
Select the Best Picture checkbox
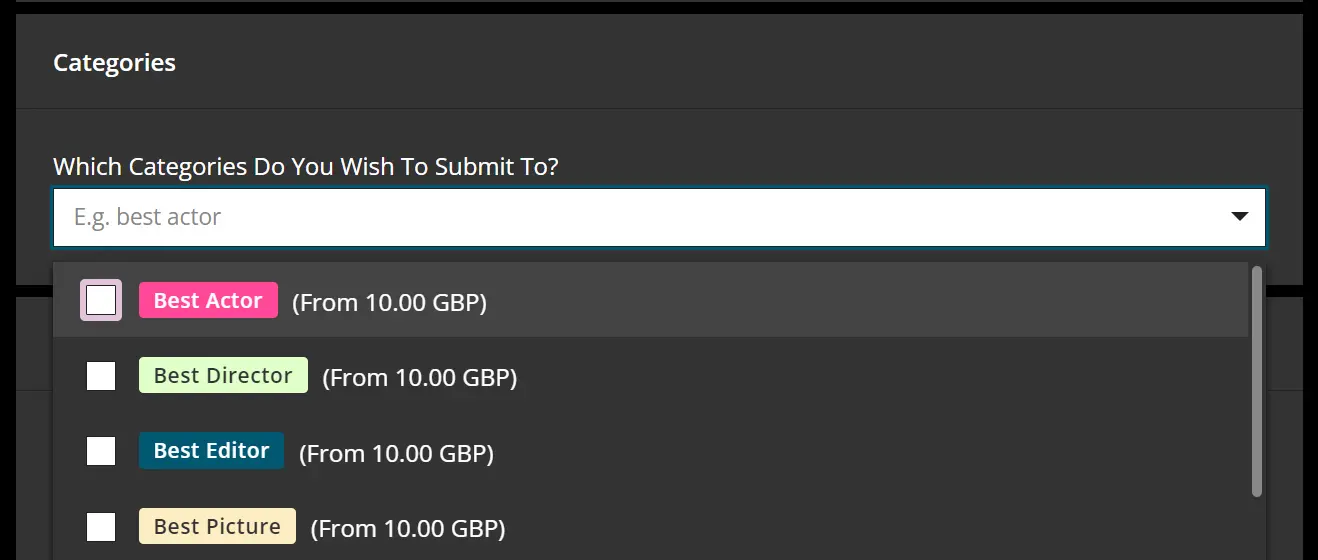click(101, 526)
